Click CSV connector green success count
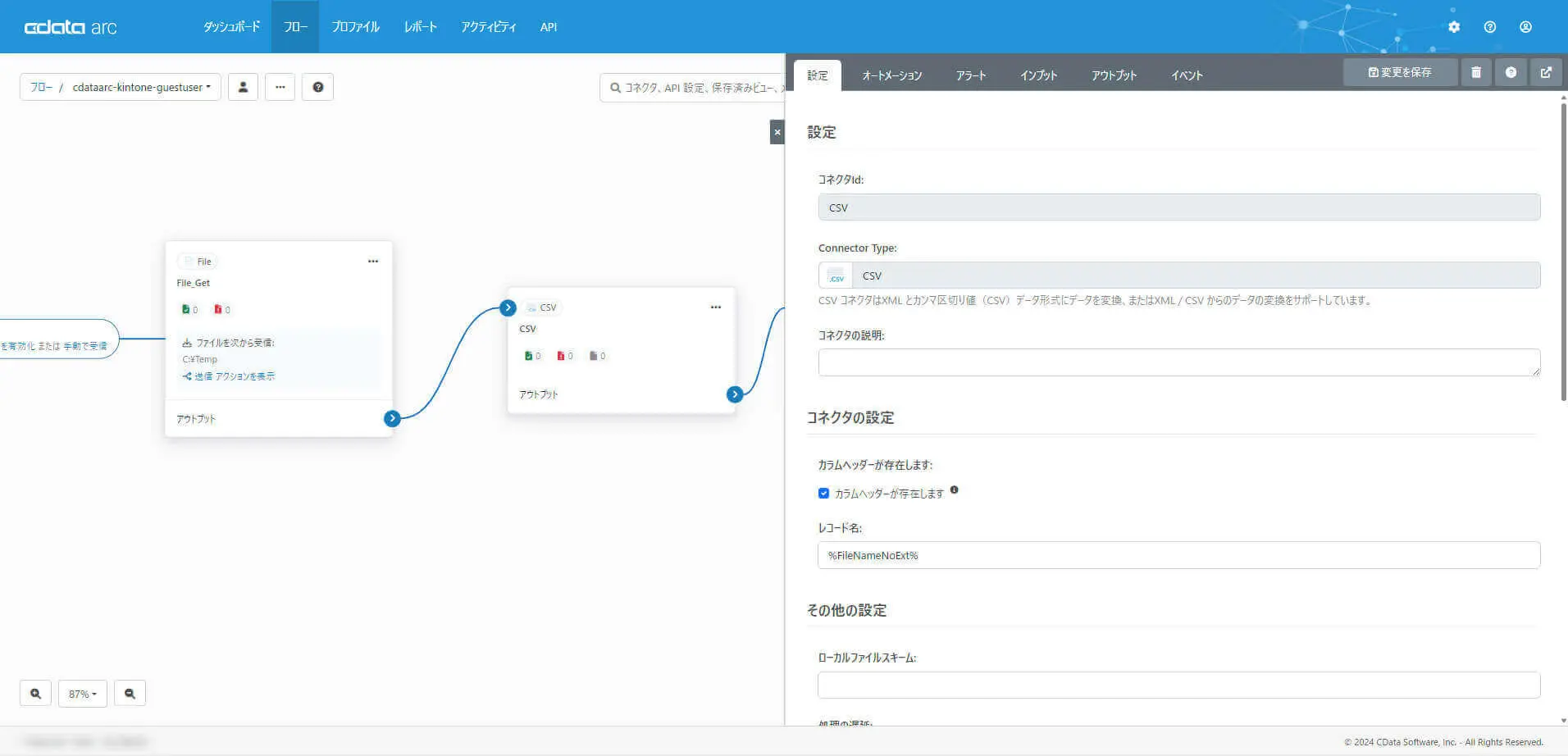The width and height of the screenshot is (1568, 756). click(533, 356)
